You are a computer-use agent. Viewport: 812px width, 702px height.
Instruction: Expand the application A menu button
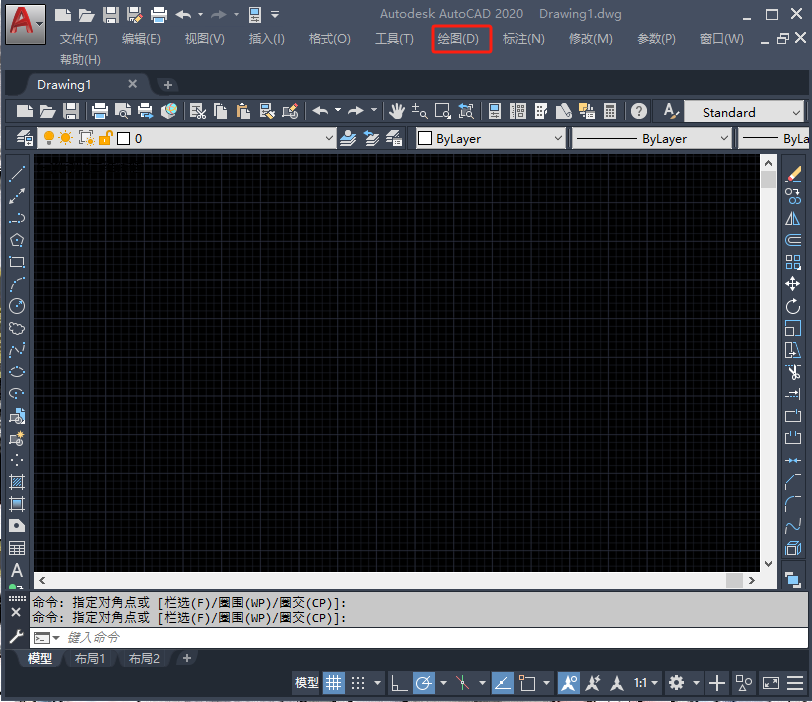(25, 24)
